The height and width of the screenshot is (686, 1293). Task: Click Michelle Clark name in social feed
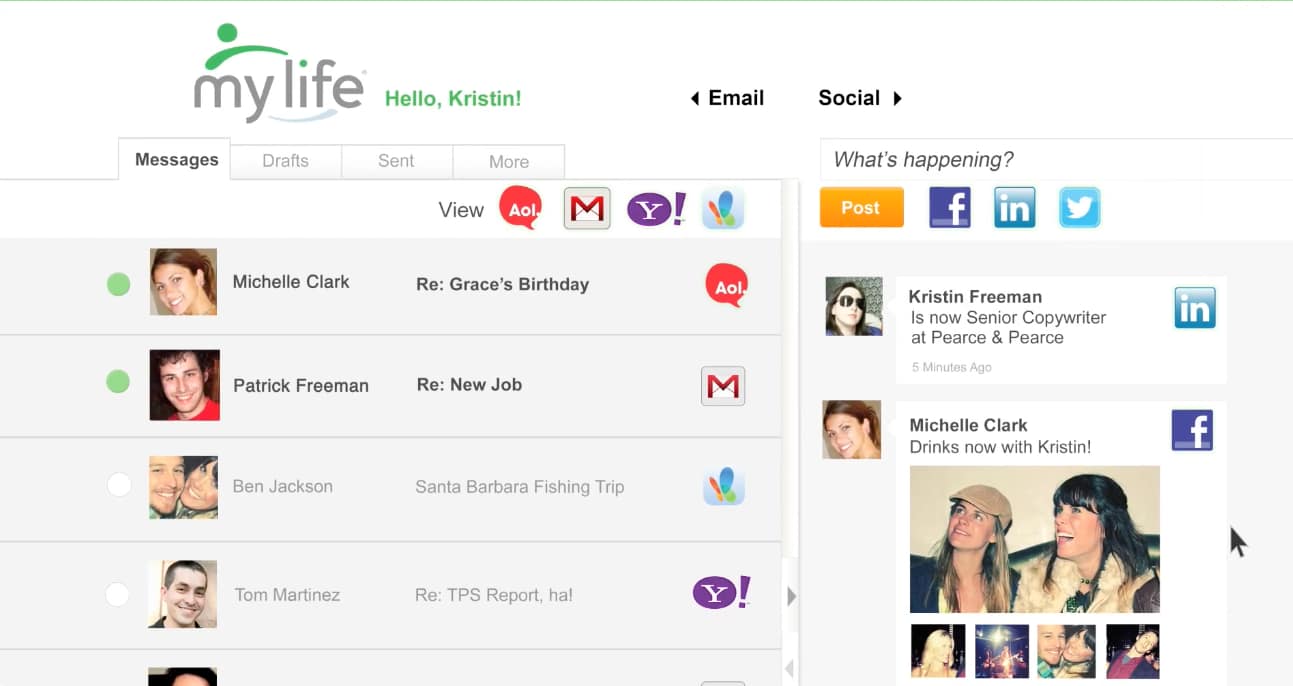[968, 425]
